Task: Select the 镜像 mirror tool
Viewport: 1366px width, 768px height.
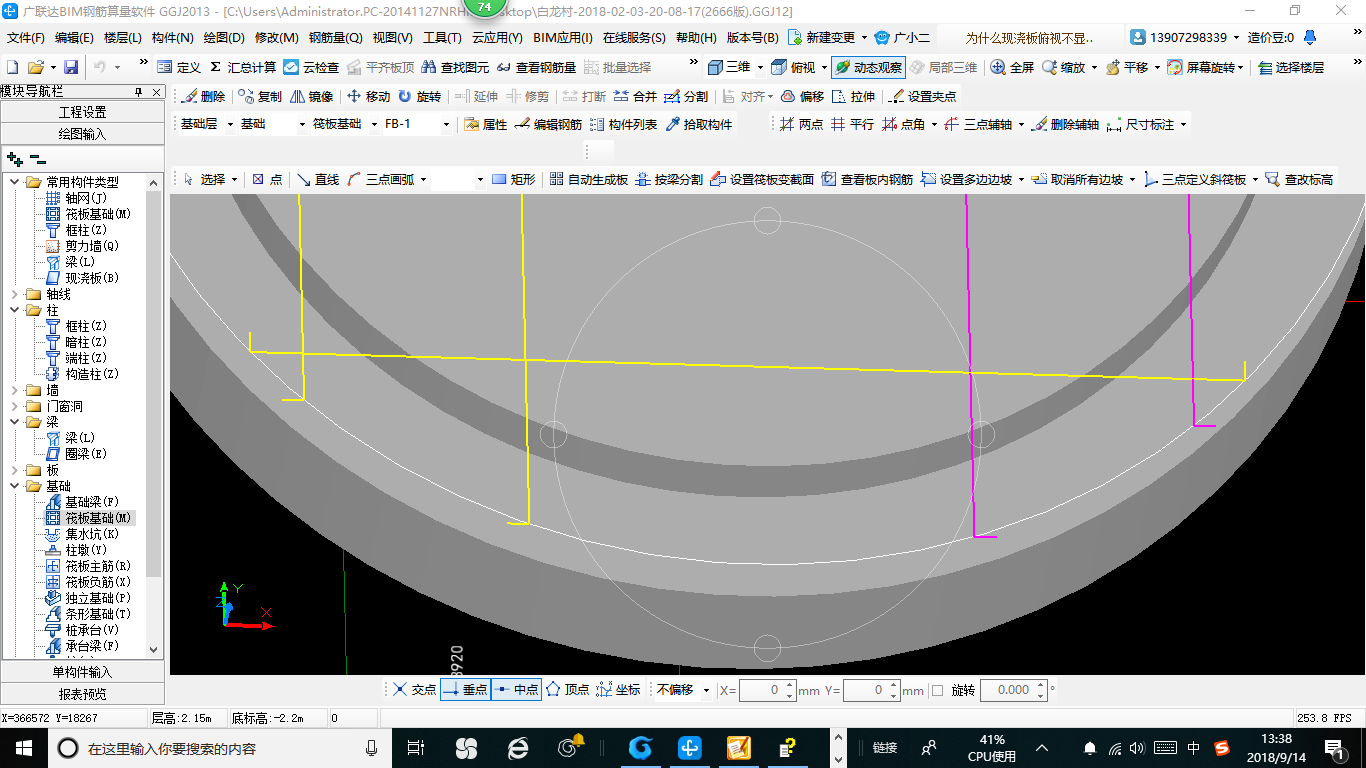Action: (x=312, y=97)
